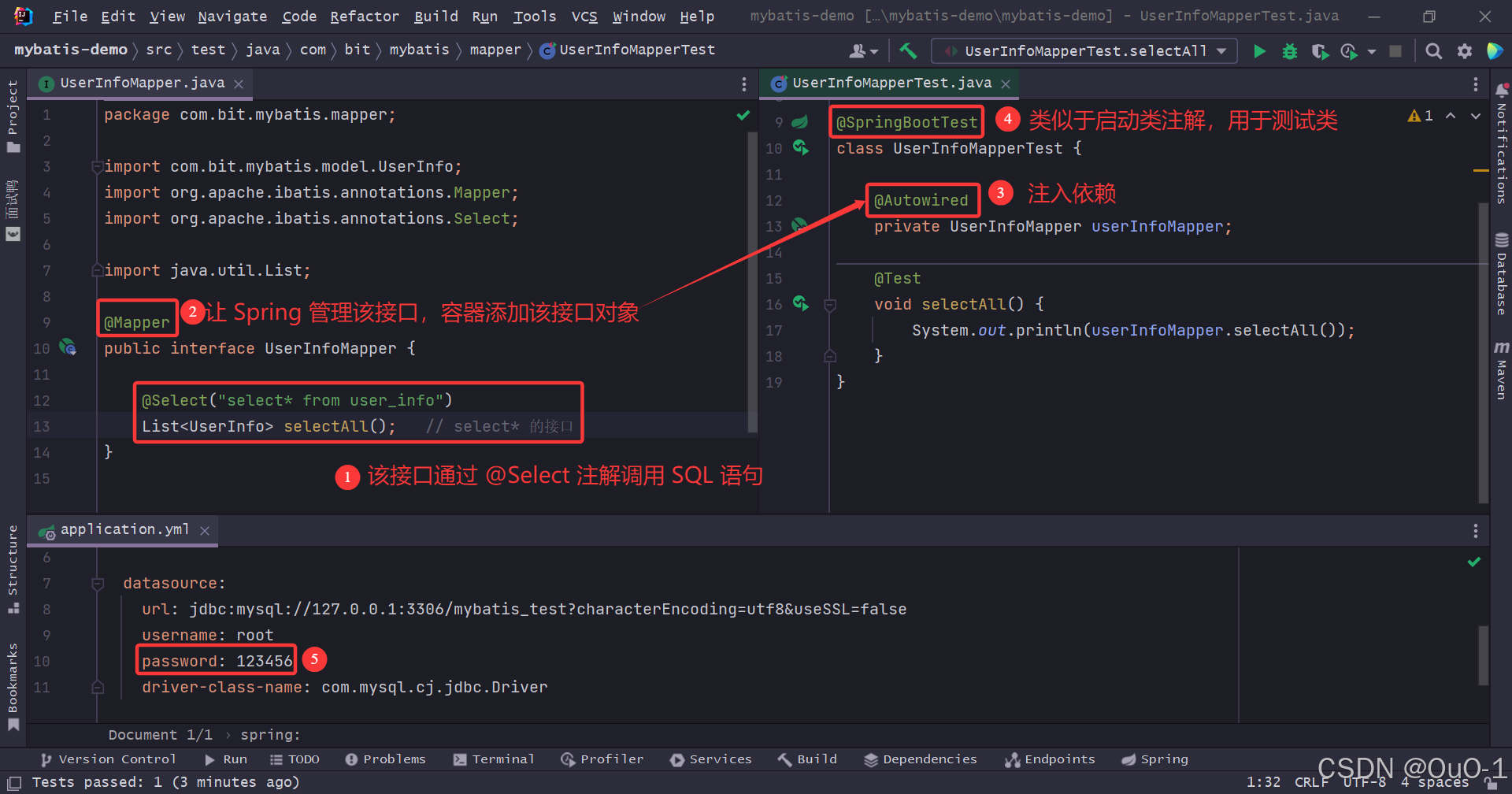Open Search Everywhere magnifier icon

coord(1434,51)
